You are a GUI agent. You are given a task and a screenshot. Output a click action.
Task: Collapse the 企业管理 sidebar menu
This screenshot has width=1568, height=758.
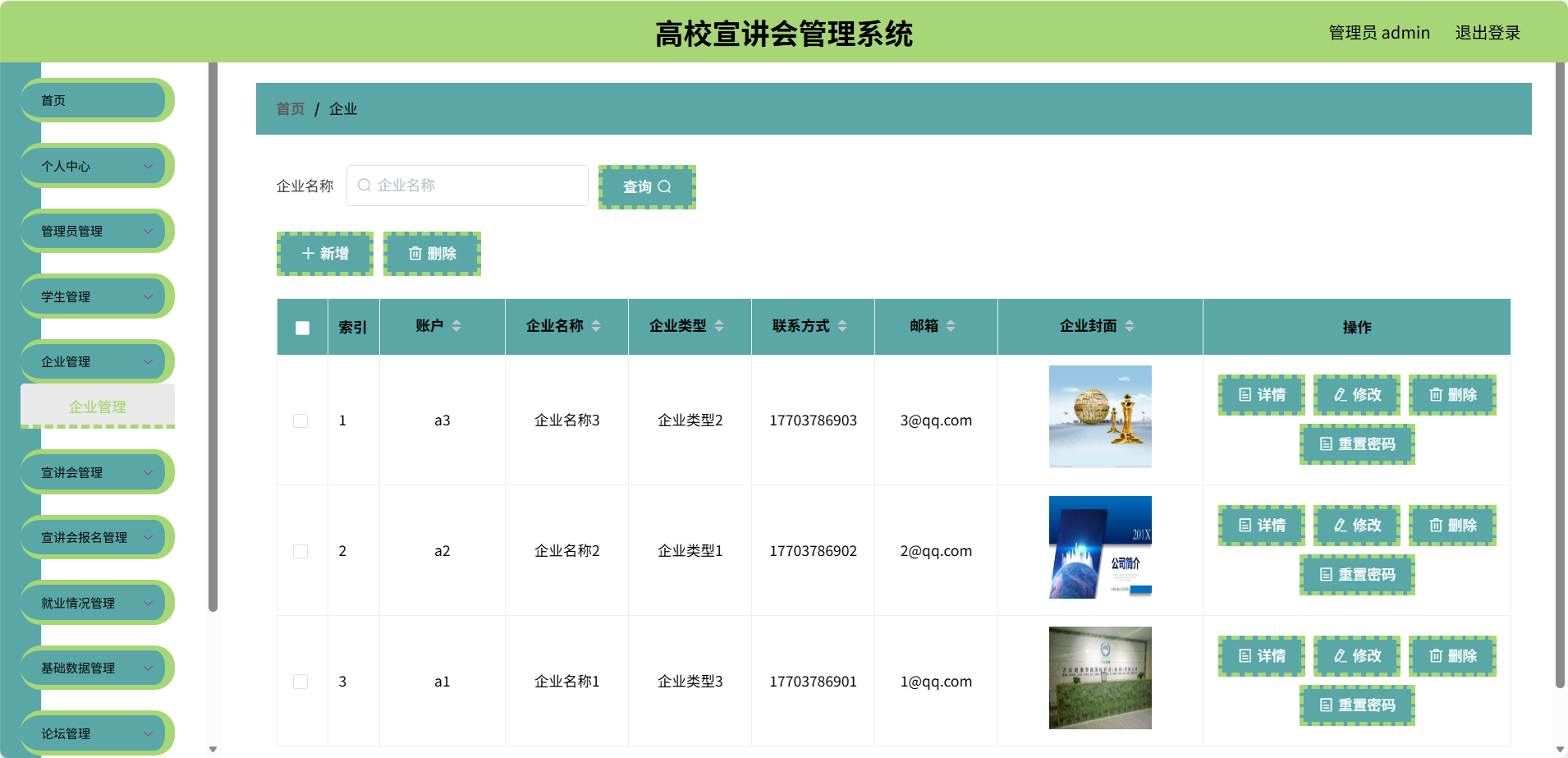point(97,361)
